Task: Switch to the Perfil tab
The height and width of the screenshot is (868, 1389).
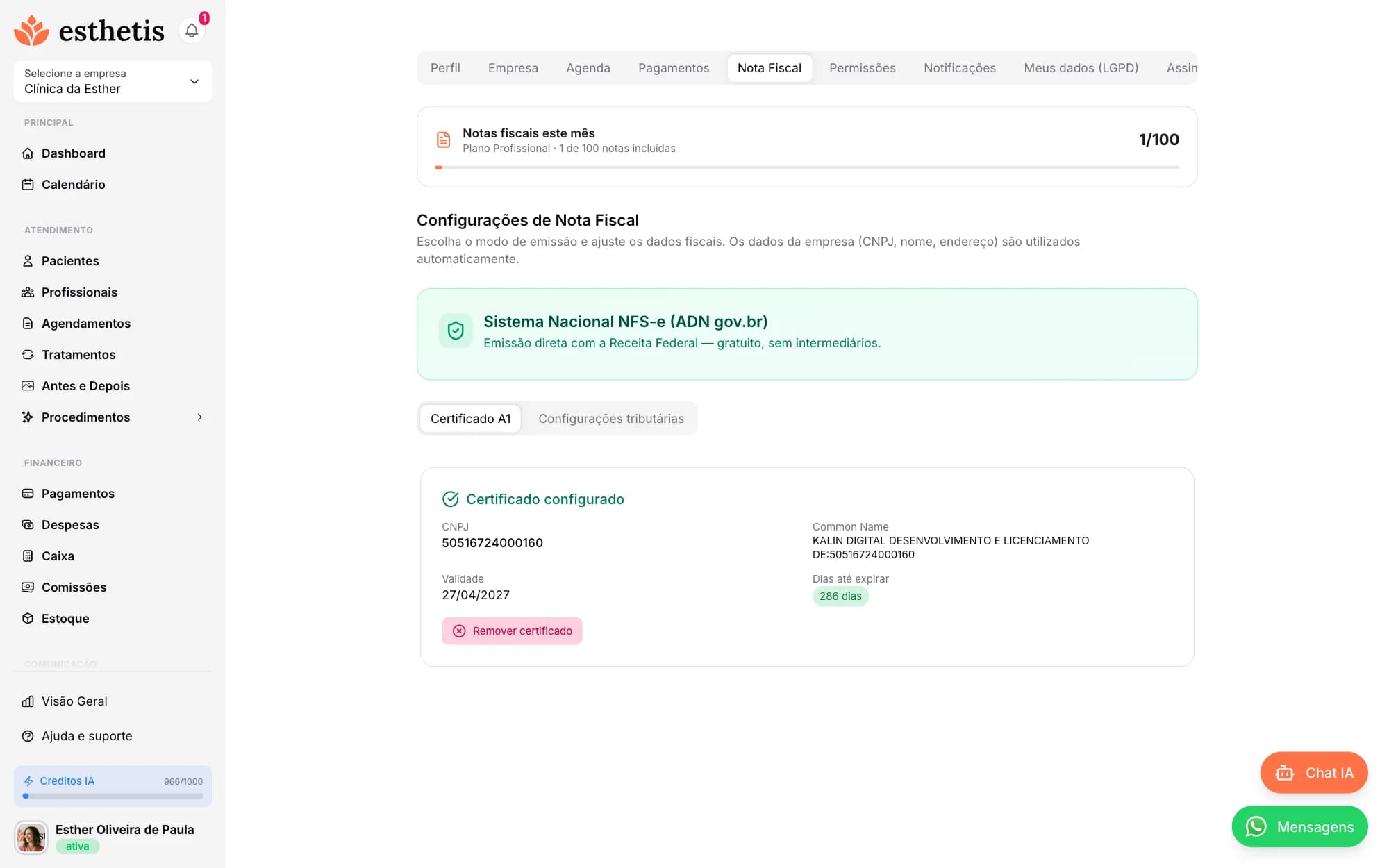Action: click(x=445, y=68)
